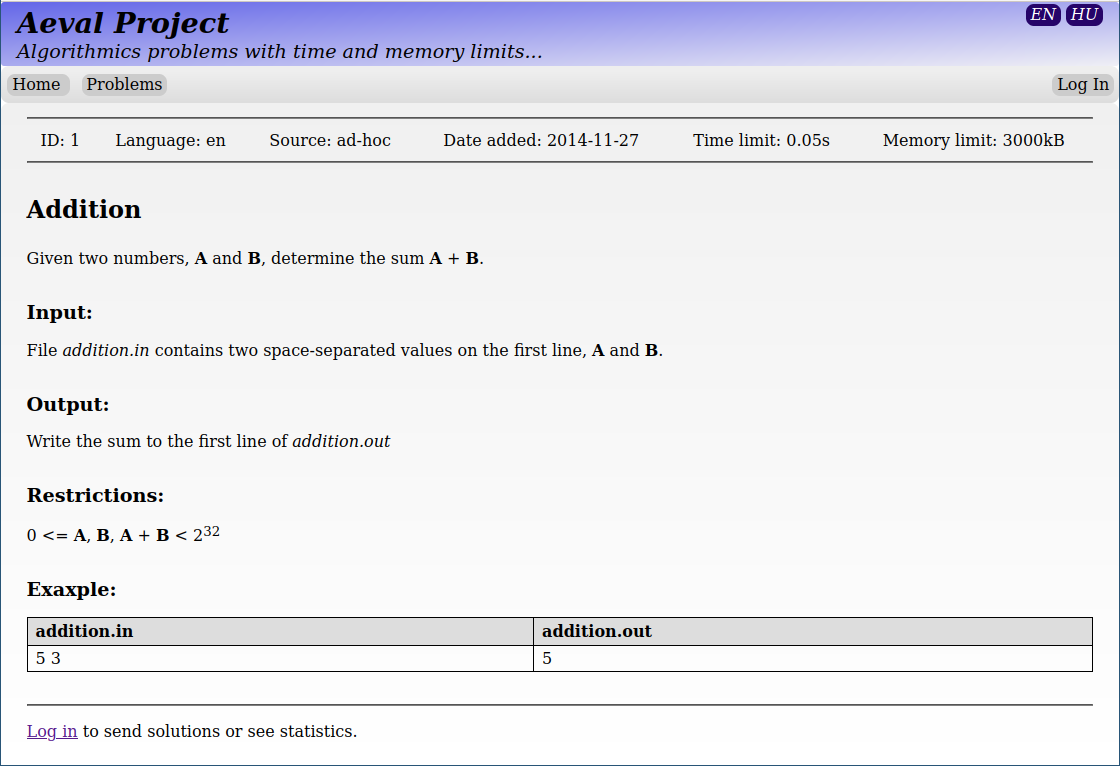The width and height of the screenshot is (1120, 766).
Task: Click the 'Exaxple:' section heading
Action: 71,590
